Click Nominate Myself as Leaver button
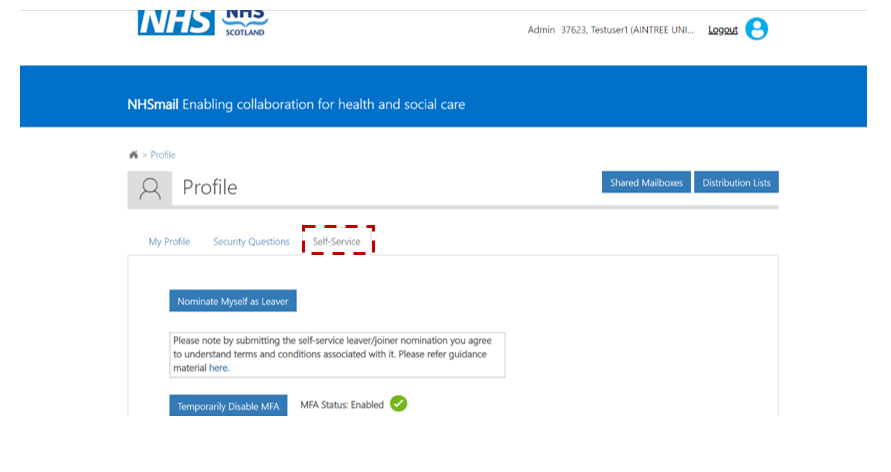 [x=233, y=301]
